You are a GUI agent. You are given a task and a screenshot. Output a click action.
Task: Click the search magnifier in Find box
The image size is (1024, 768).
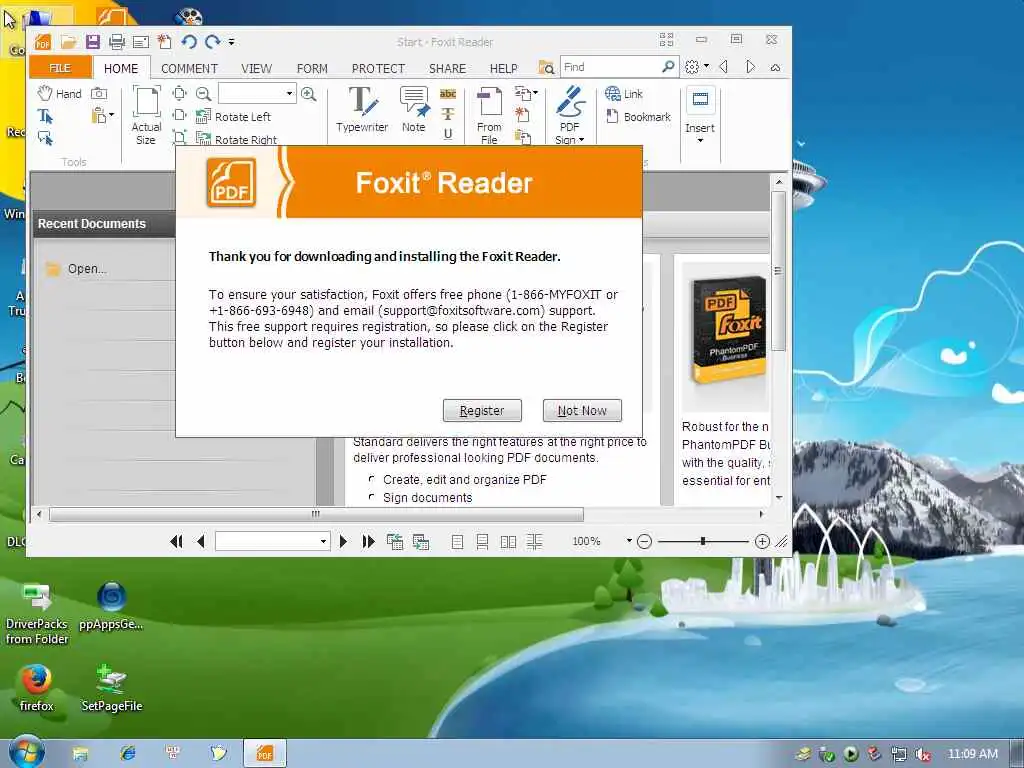coord(668,67)
